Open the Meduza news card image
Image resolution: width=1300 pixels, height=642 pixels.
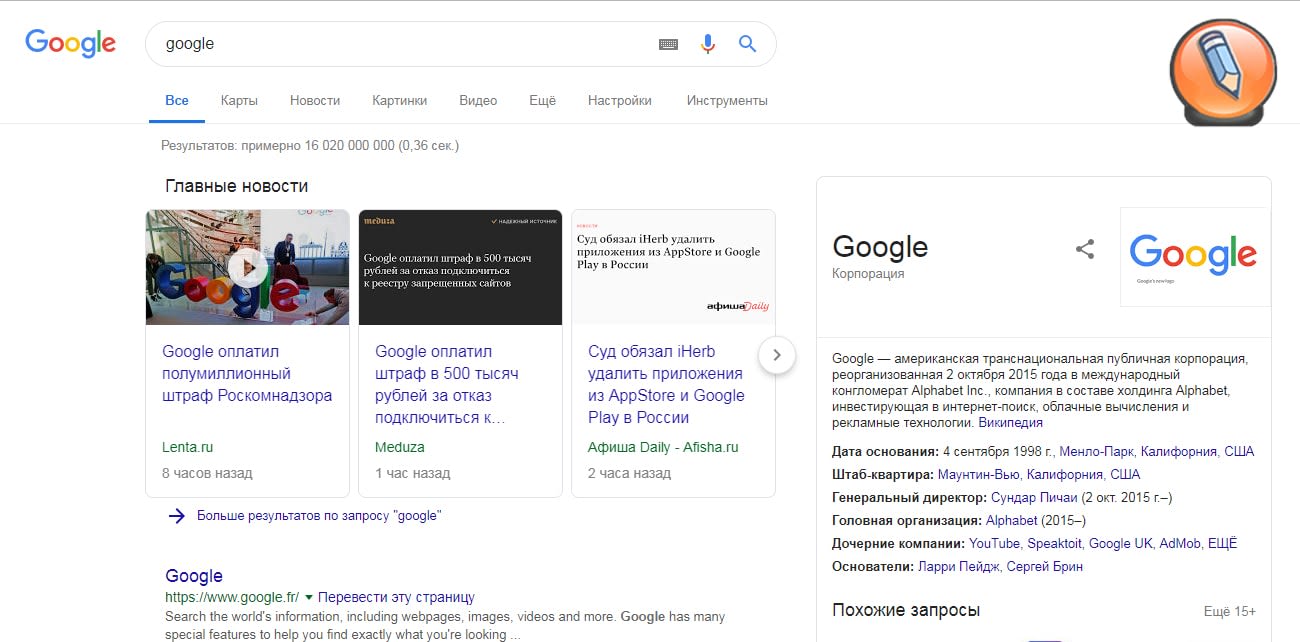pyautogui.click(x=460, y=267)
